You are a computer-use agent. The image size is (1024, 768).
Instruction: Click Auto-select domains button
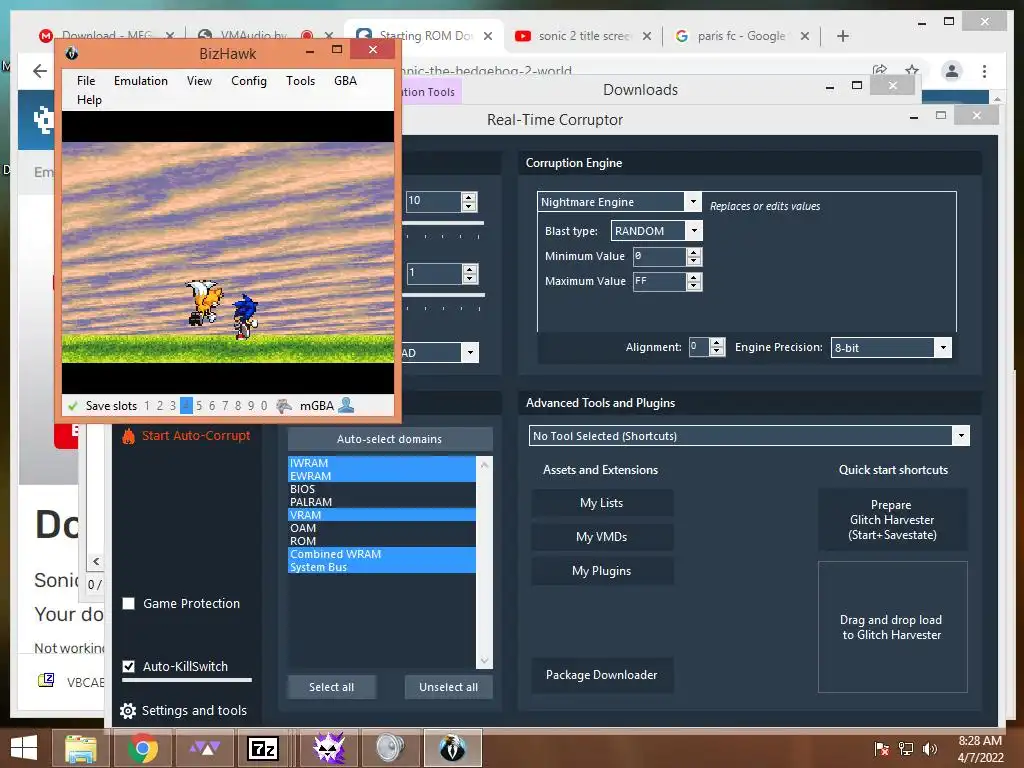[x=390, y=439]
